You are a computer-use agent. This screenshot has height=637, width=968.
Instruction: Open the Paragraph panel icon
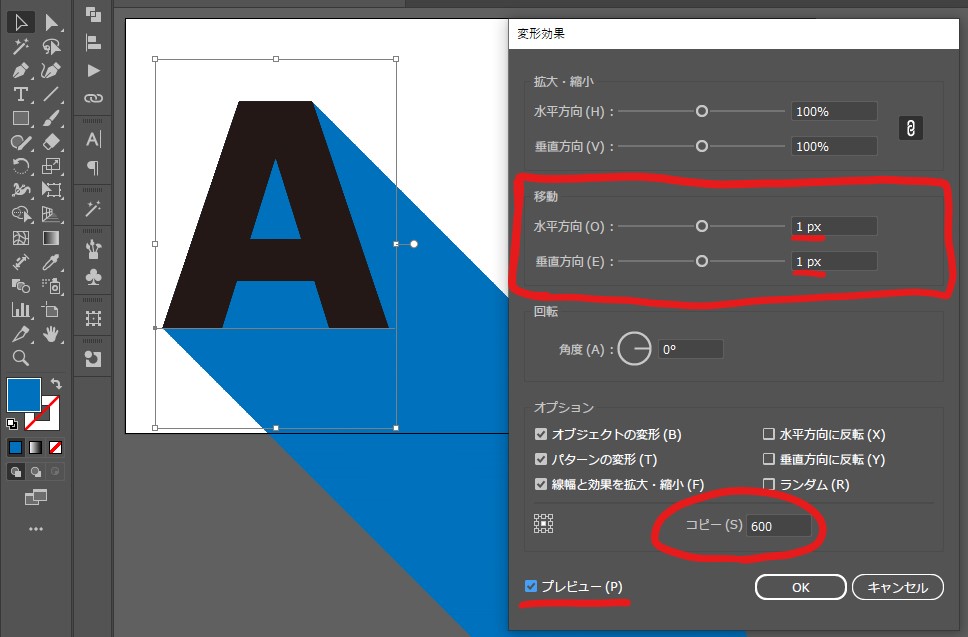coord(93,167)
